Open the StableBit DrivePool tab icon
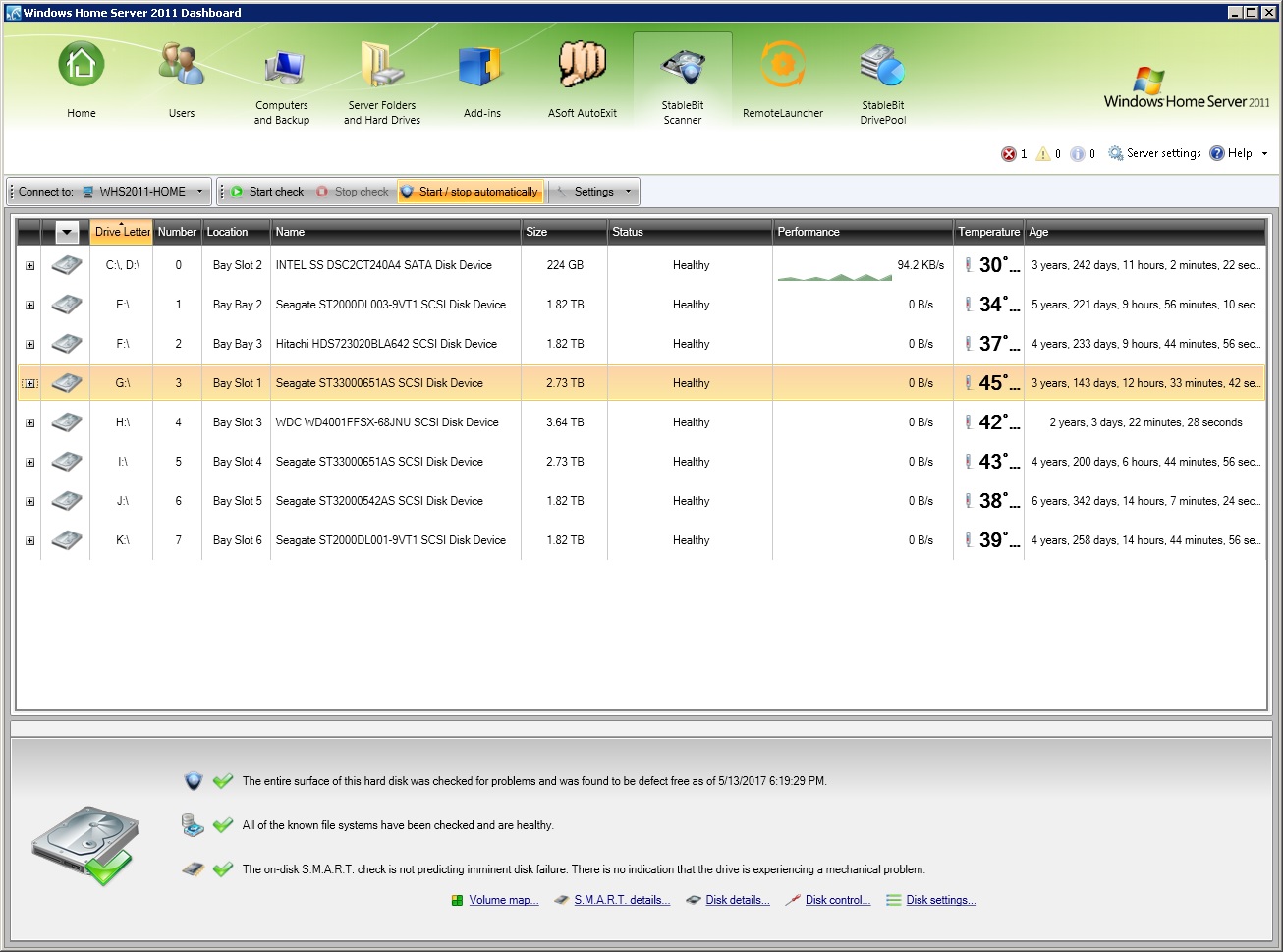The image size is (1283, 952). (882, 69)
